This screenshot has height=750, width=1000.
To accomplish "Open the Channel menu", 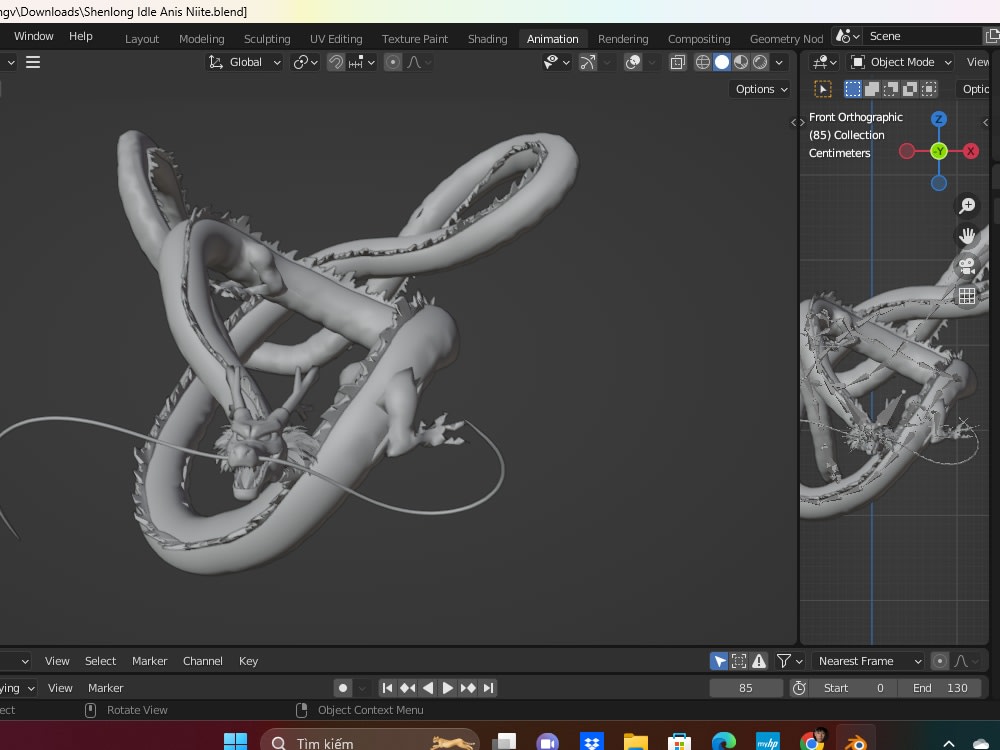I will coord(203,661).
